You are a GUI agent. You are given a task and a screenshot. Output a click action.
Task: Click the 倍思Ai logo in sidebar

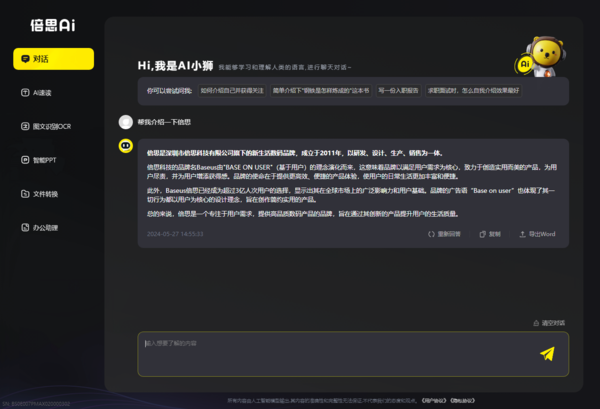53,26
